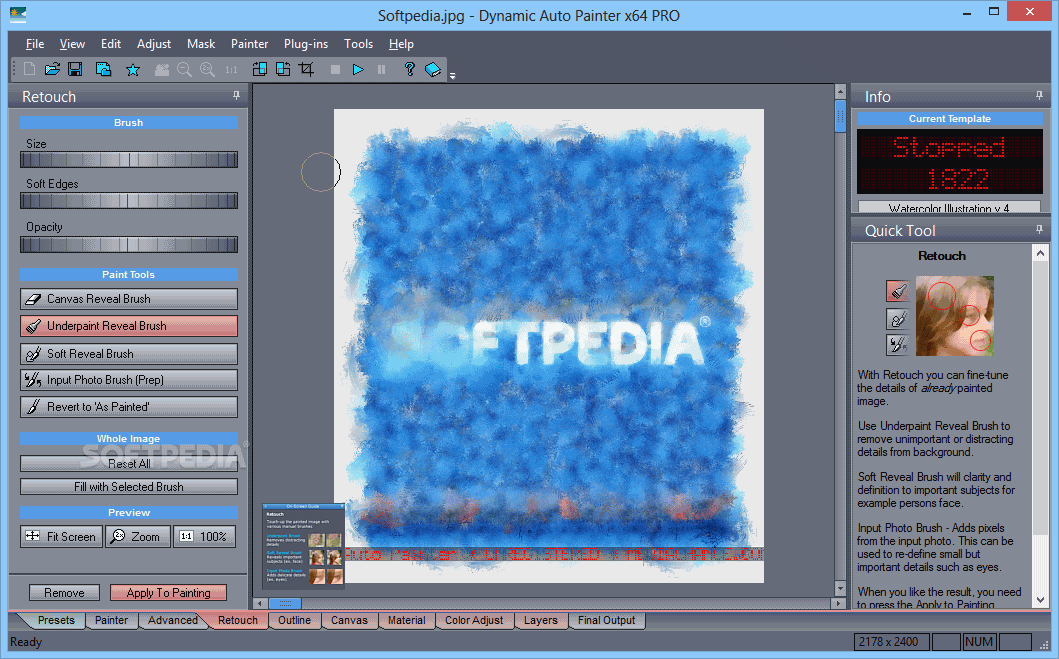Image resolution: width=1059 pixels, height=659 pixels.
Task: Click the Zoom preview button
Action: click(138, 536)
